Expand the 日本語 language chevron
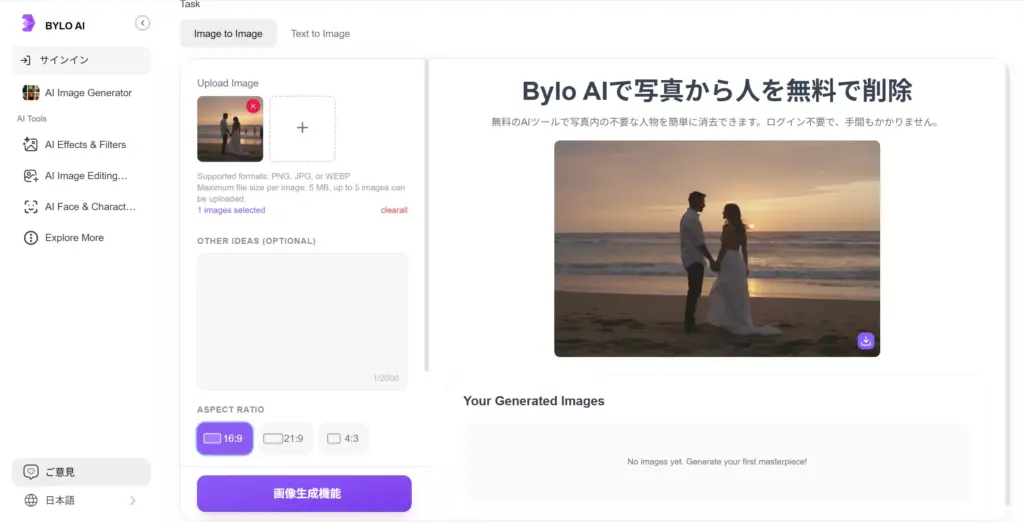 click(133, 500)
